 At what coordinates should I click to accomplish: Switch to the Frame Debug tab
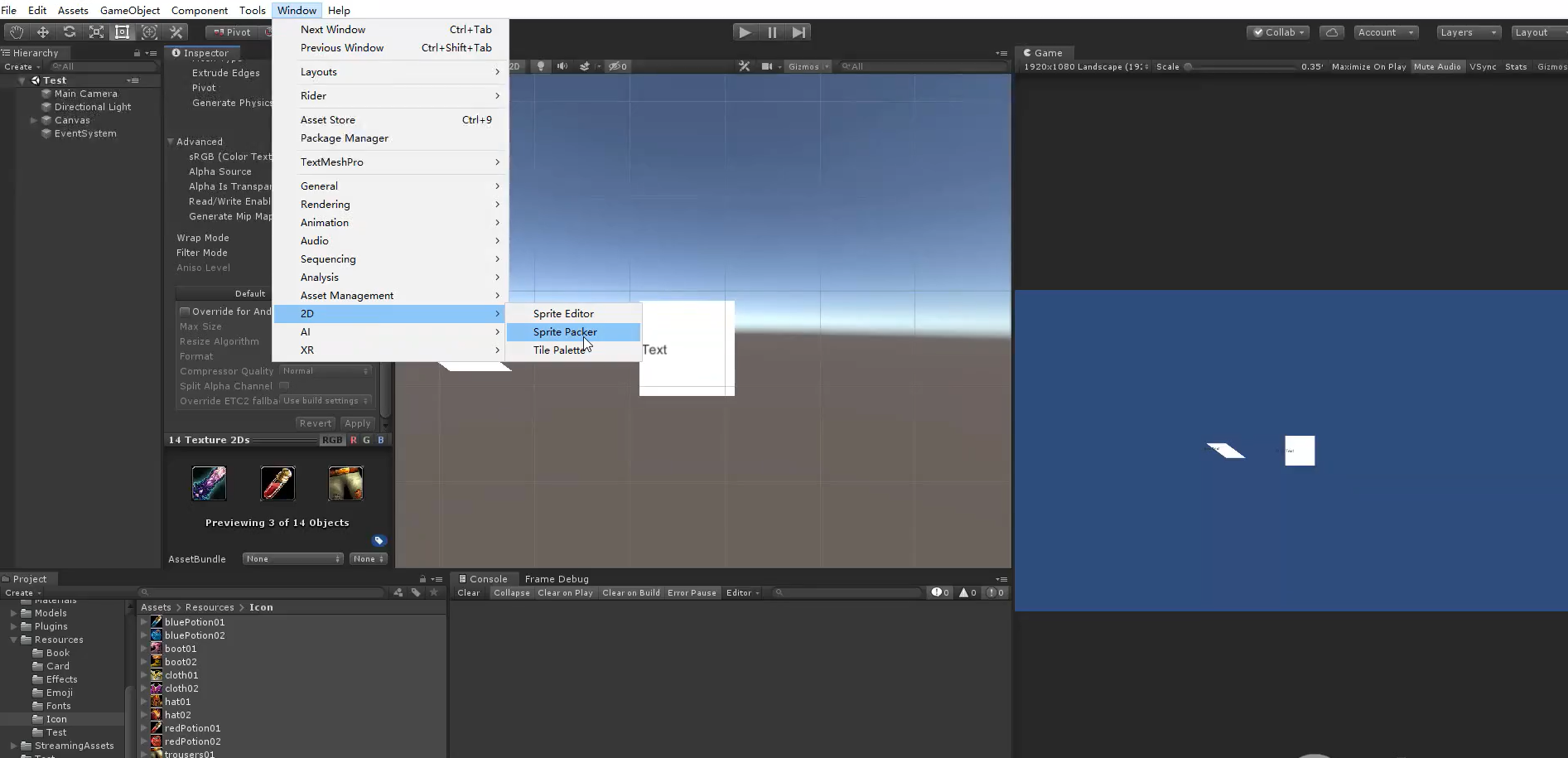[556, 578]
